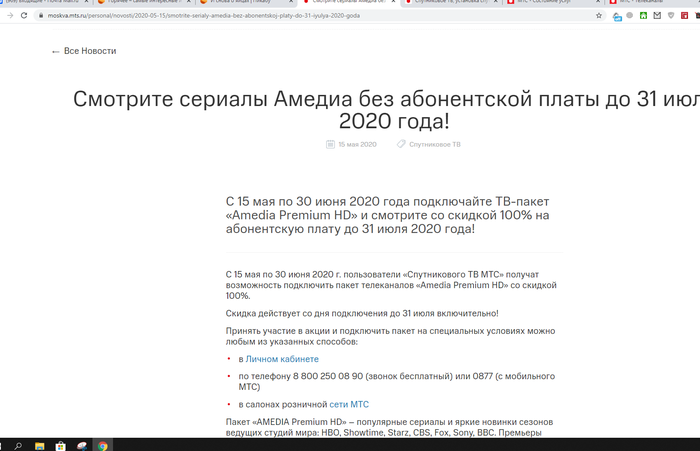This screenshot has height=451, width=700.
Task: Click the Спутниковое ТВ category tag
Action: [x=435, y=144]
